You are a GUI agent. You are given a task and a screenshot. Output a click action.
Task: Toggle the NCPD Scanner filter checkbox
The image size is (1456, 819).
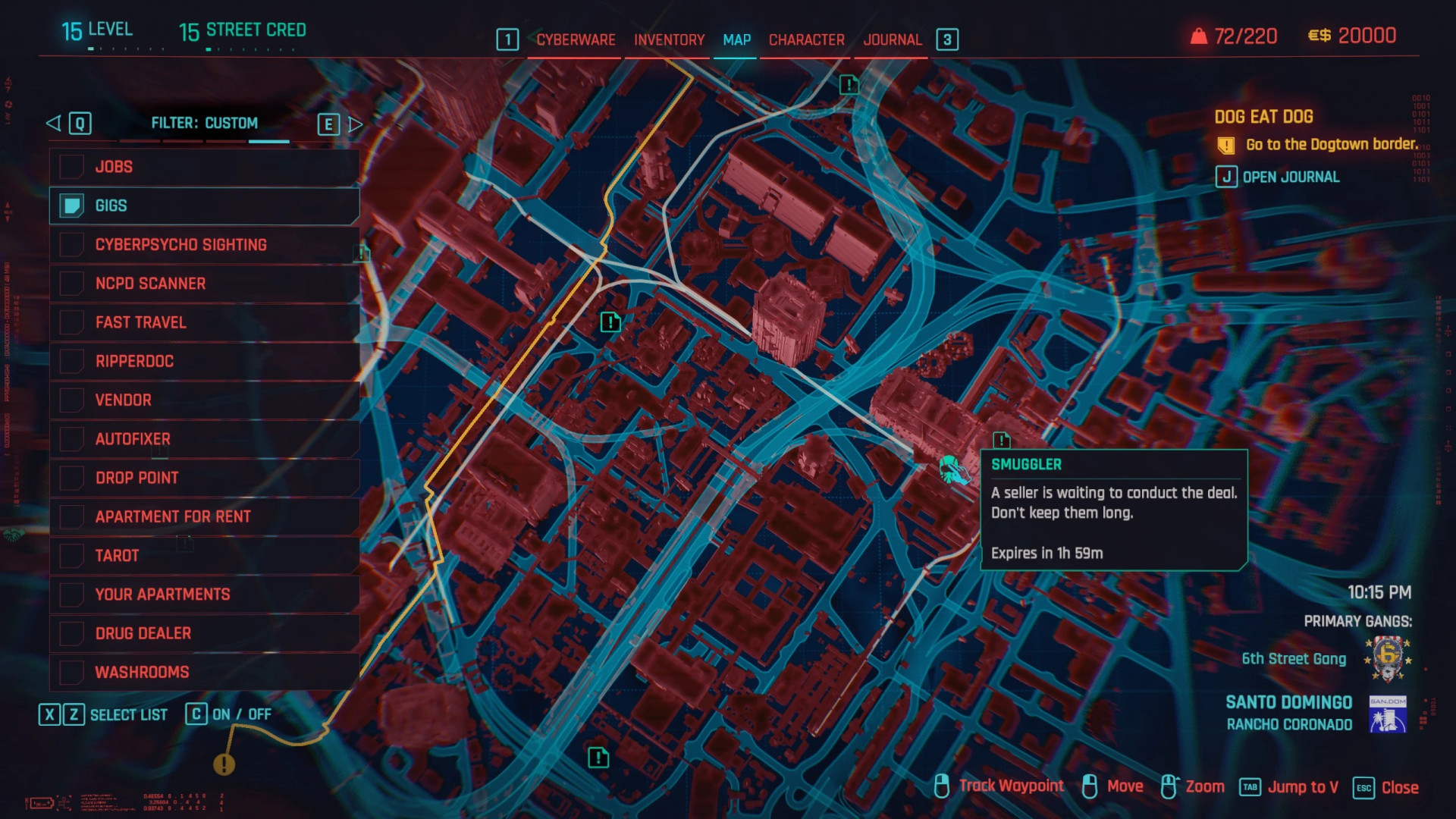click(x=72, y=284)
